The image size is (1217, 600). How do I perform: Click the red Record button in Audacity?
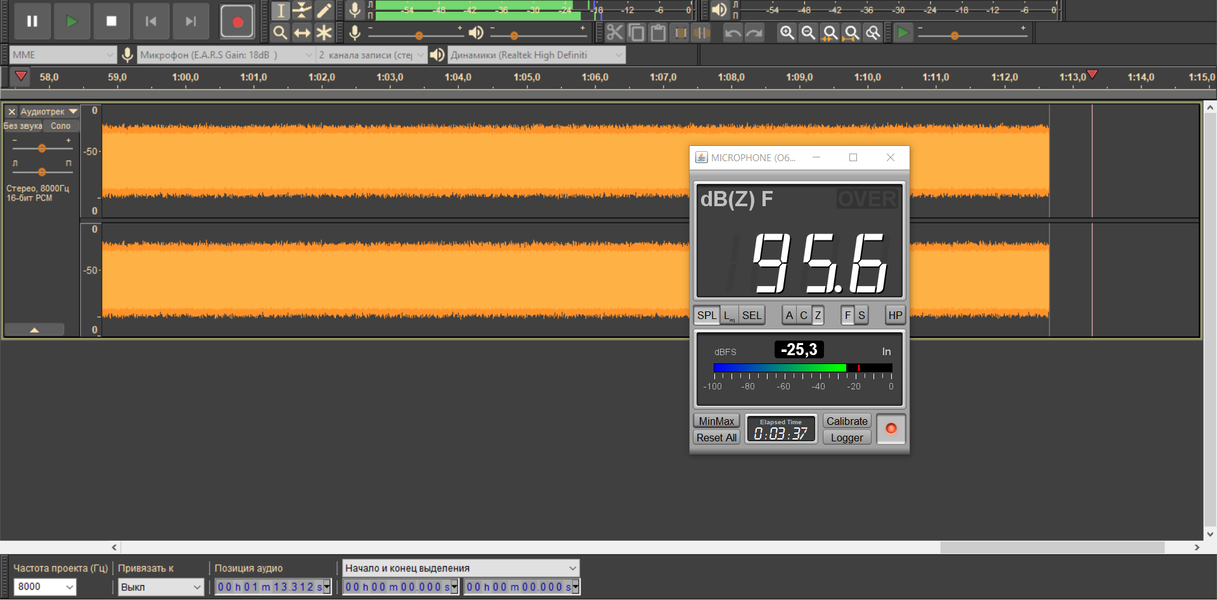237,21
